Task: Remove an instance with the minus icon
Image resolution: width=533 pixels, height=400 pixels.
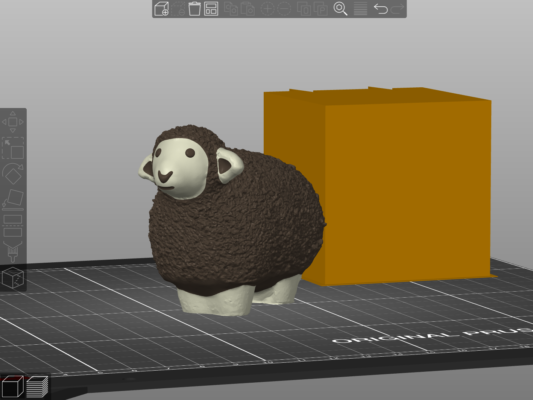Action: click(x=284, y=8)
